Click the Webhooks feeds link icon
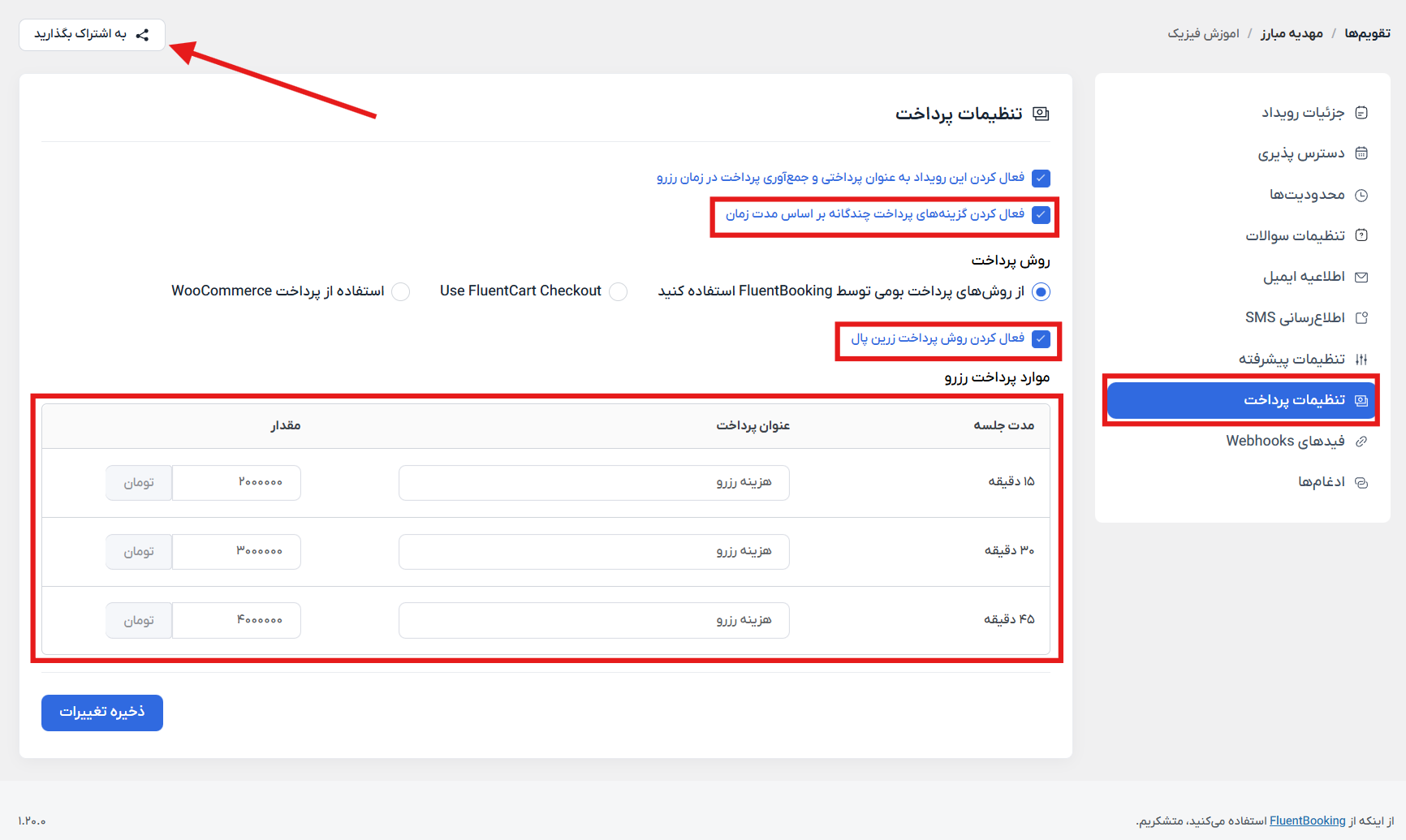 point(1361,442)
